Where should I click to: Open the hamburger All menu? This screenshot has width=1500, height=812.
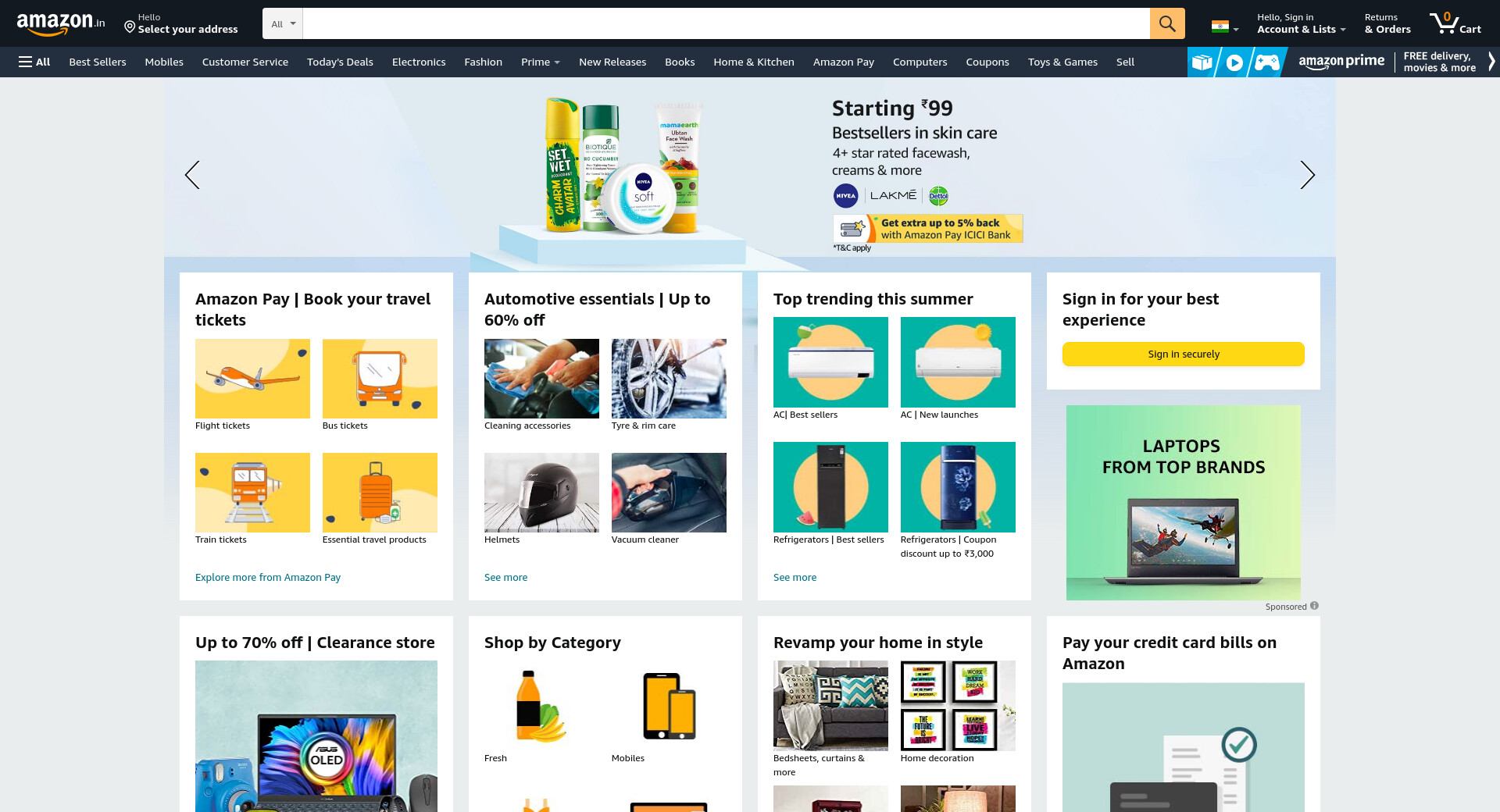pyautogui.click(x=34, y=62)
